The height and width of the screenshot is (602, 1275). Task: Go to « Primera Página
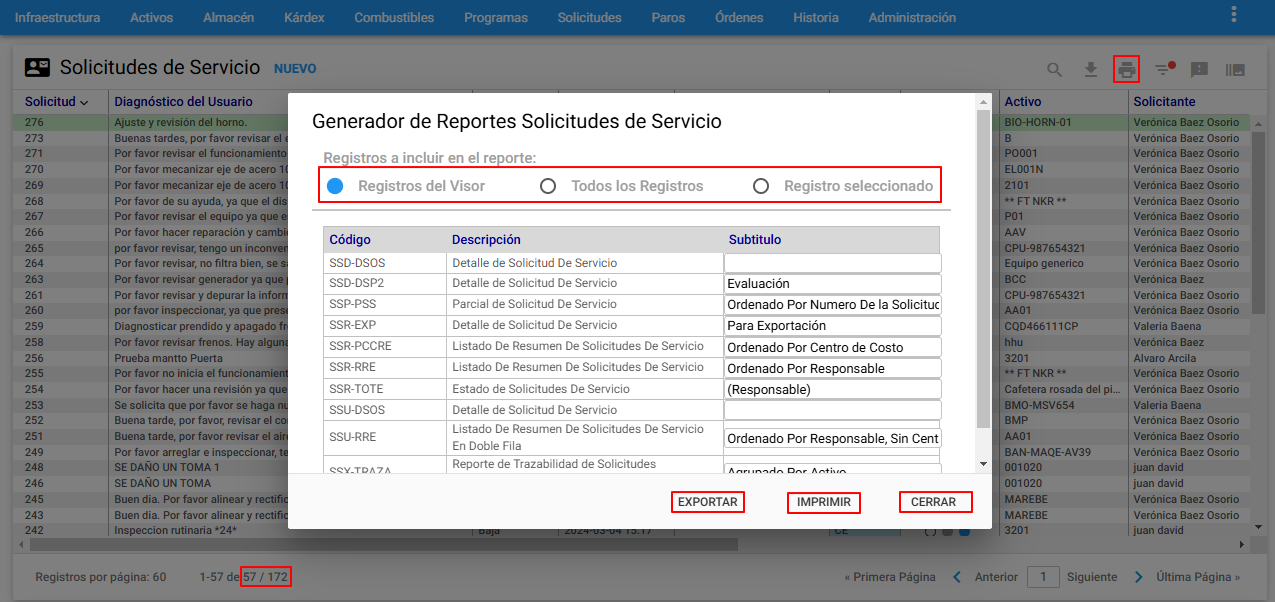pyautogui.click(x=890, y=577)
